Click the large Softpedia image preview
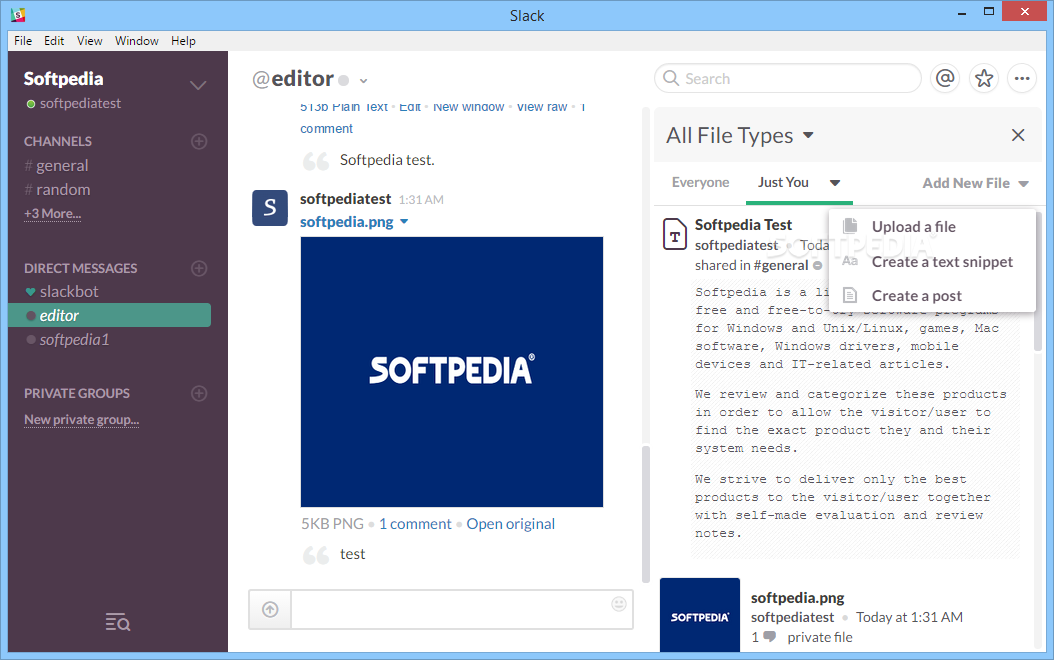The image size is (1054, 660). 452,372
